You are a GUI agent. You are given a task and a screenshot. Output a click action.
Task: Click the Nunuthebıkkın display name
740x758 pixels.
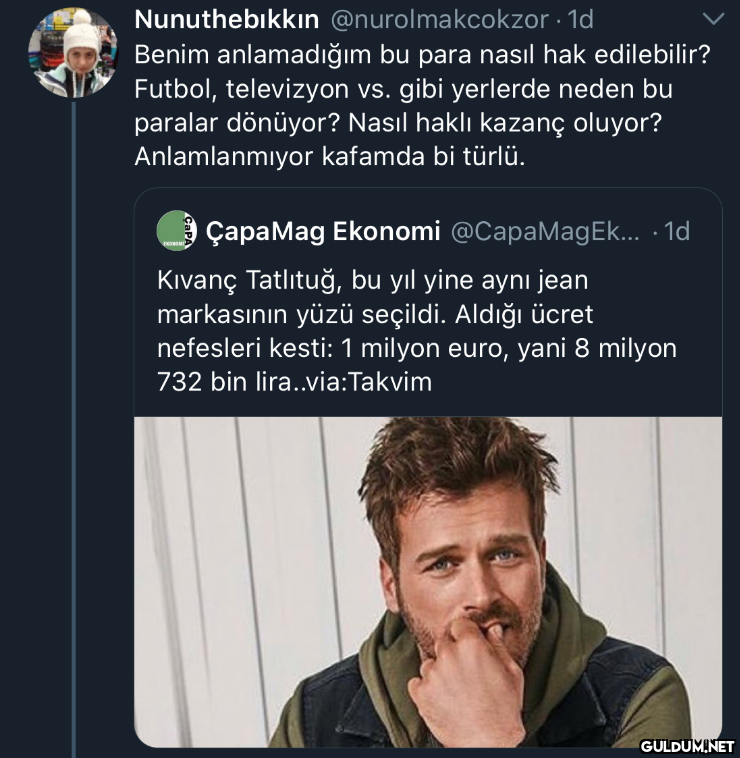point(226,19)
